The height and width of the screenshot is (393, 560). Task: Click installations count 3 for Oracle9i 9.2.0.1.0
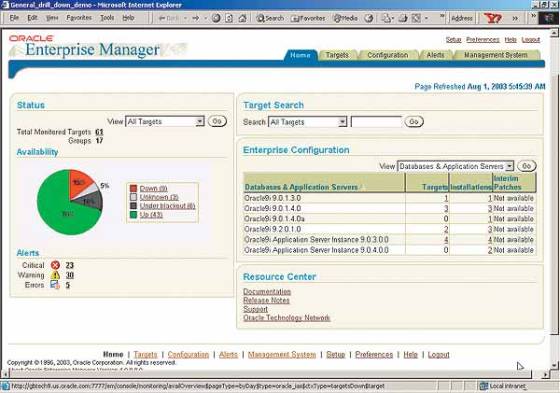click(490, 229)
